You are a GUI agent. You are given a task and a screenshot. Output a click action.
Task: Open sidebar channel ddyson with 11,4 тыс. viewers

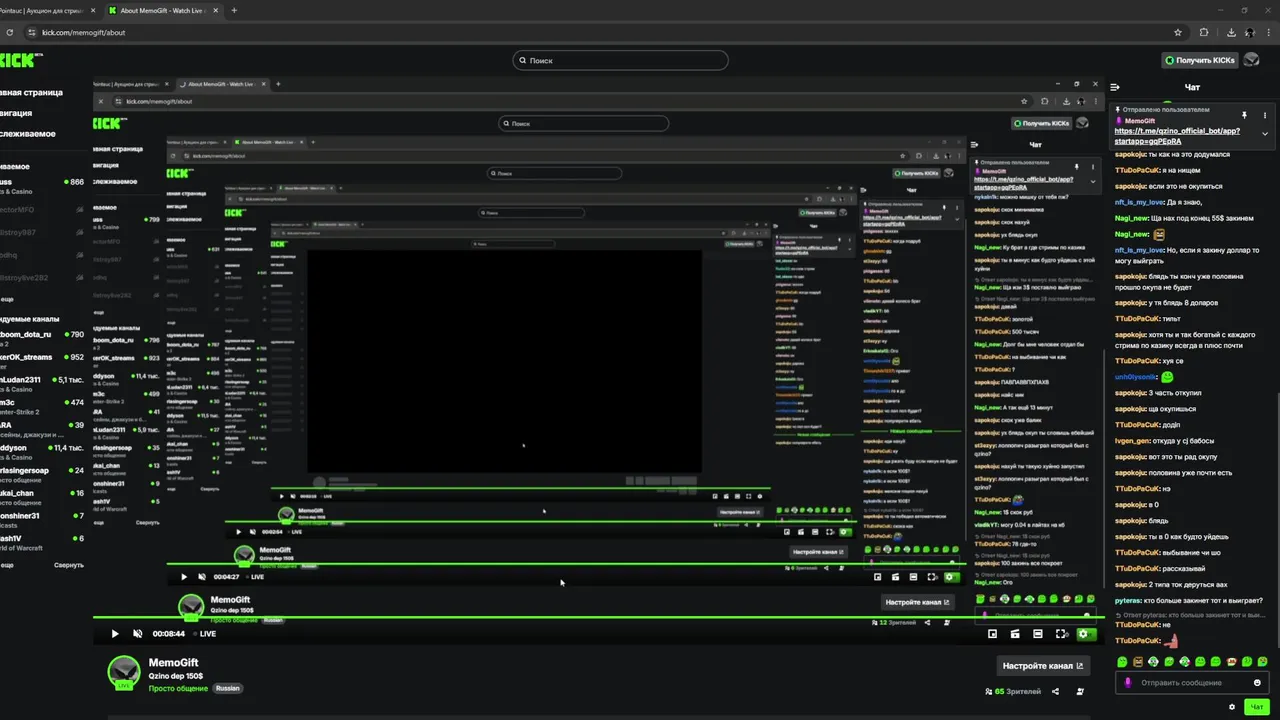point(42,451)
